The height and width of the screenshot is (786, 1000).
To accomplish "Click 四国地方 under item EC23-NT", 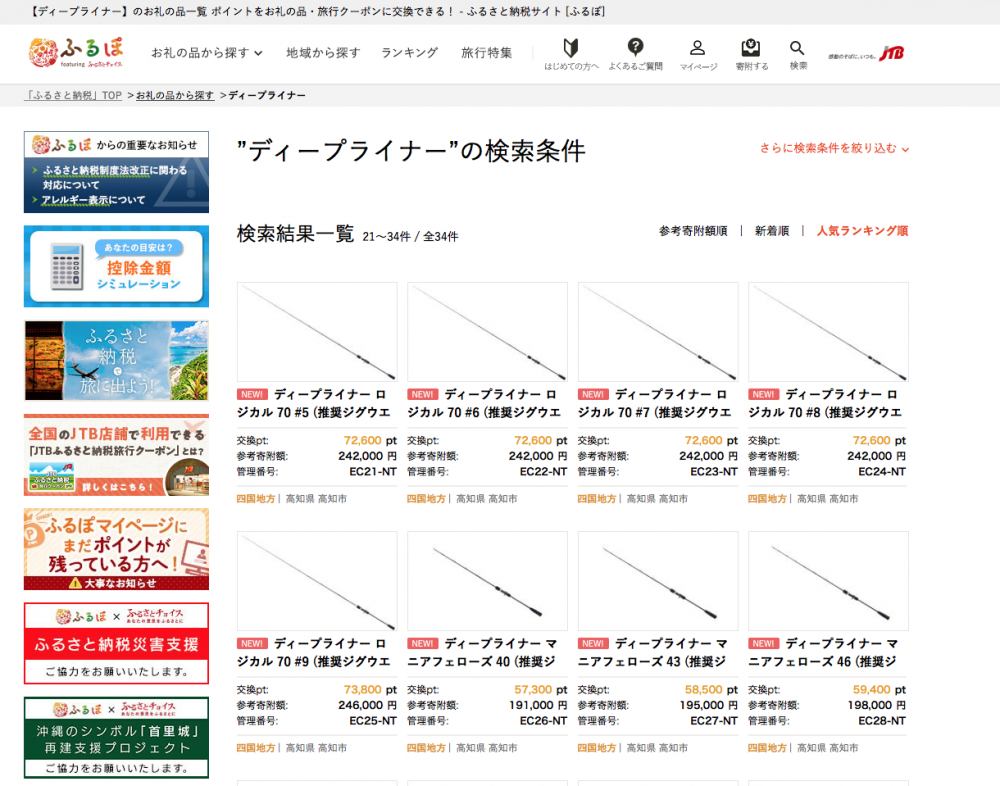I will [x=597, y=499].
